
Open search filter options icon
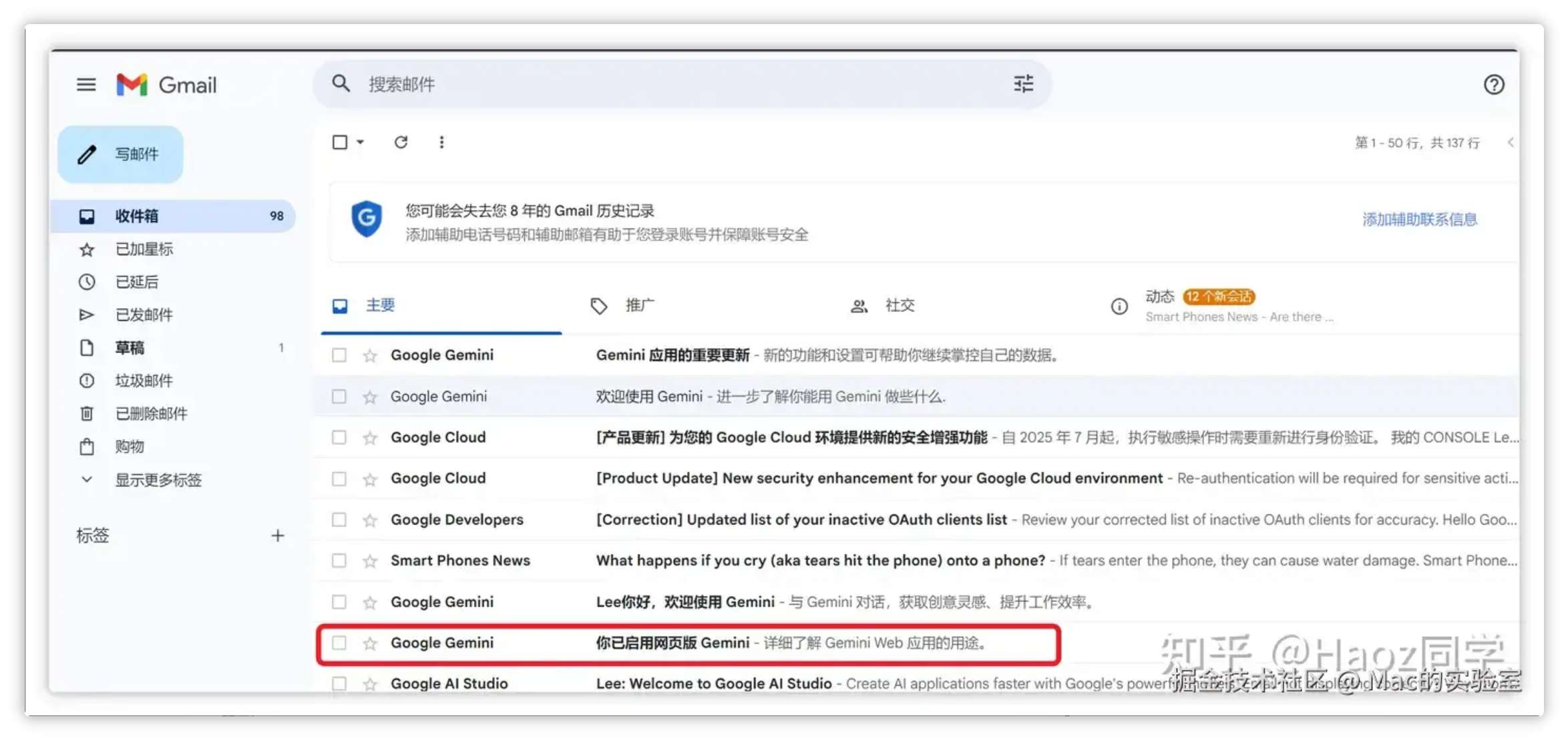1023,84
